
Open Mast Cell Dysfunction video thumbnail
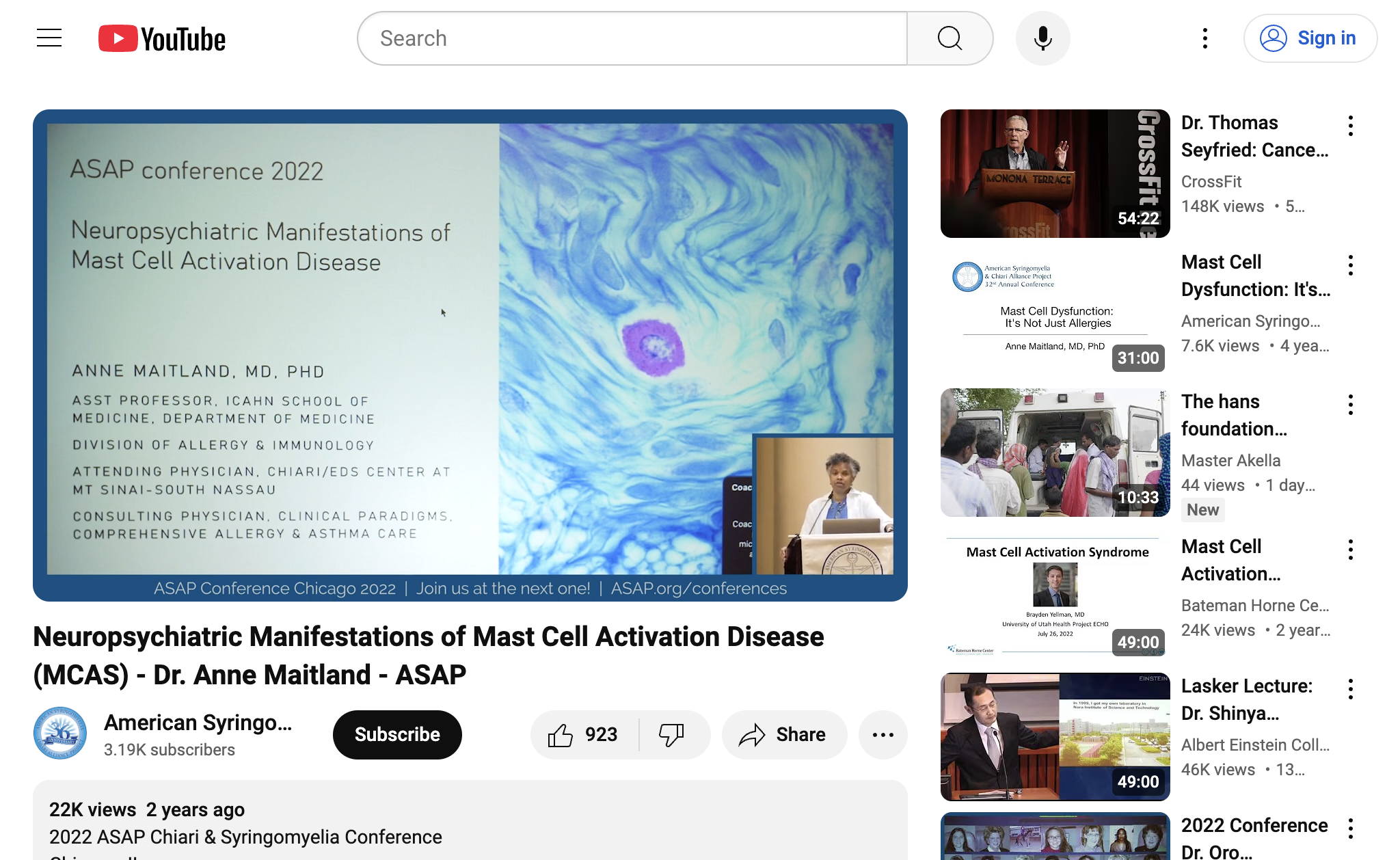pos(1055,313)
